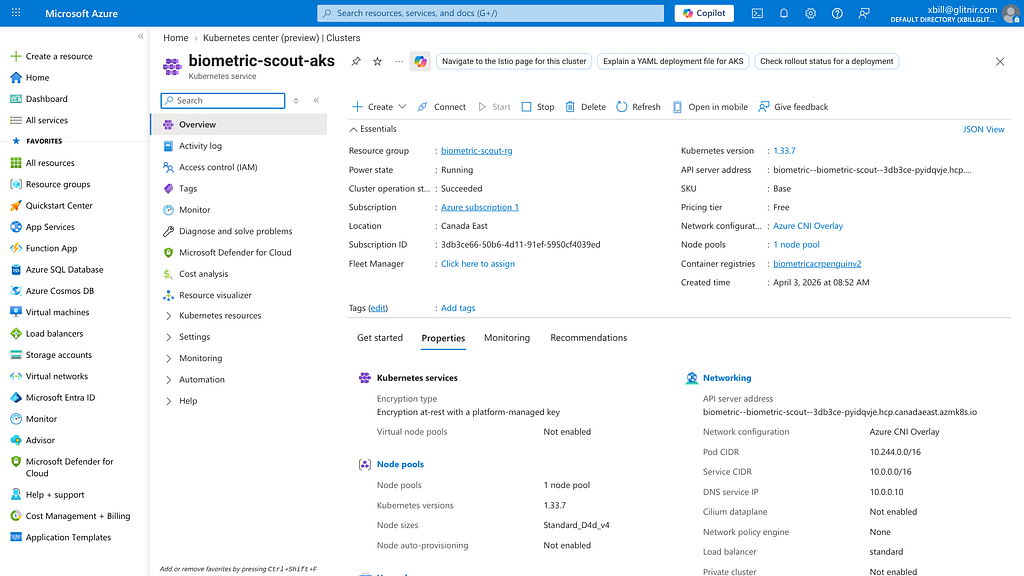Delete the cluster
This screenshot has height=576, width=1024.
click(586, 106)
